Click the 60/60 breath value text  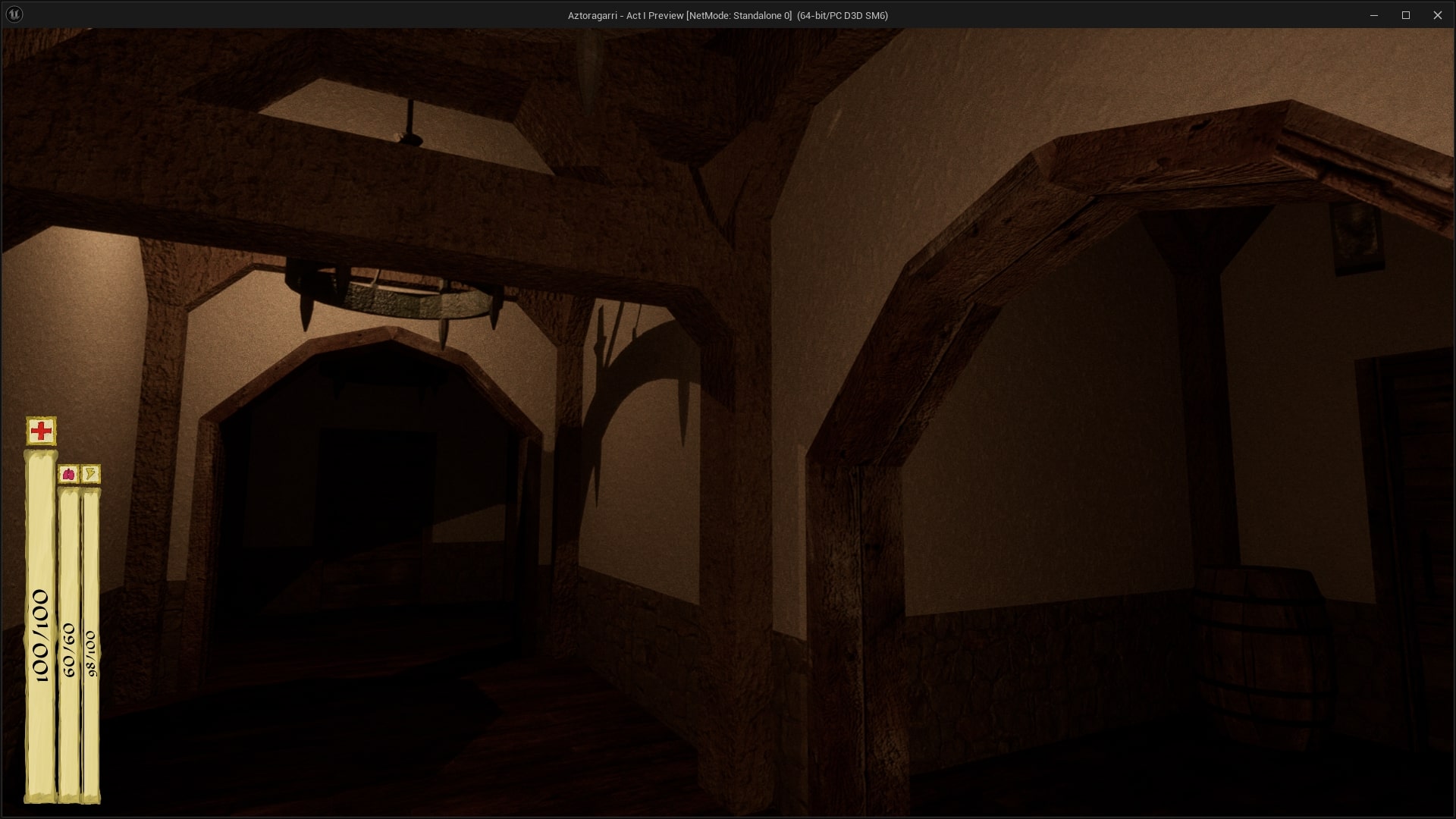point(69,650)
